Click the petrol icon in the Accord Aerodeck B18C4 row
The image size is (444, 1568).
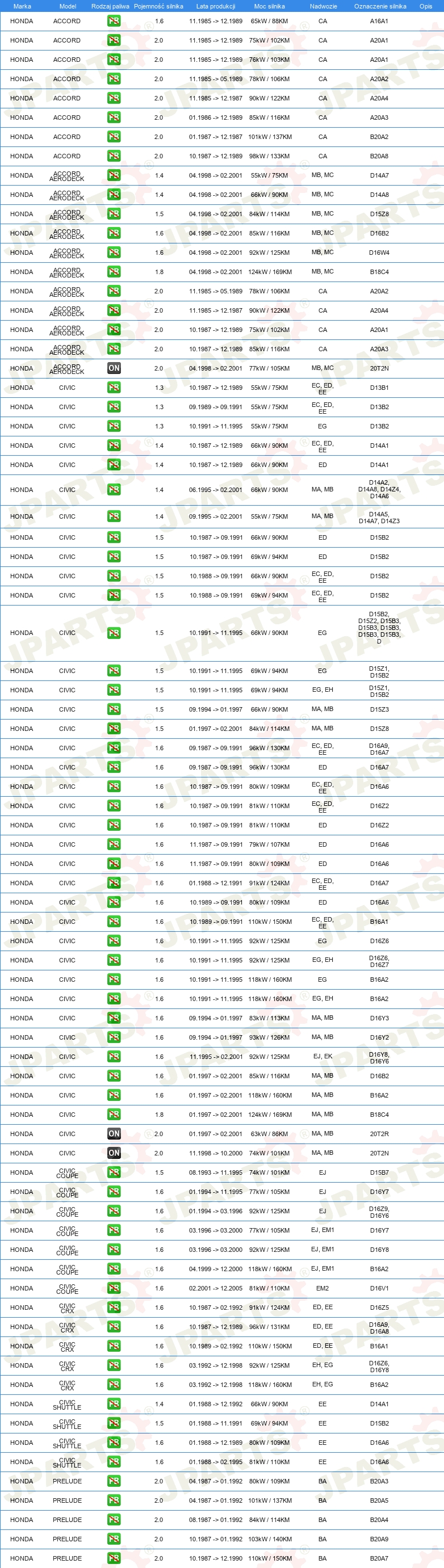point(114,272)
